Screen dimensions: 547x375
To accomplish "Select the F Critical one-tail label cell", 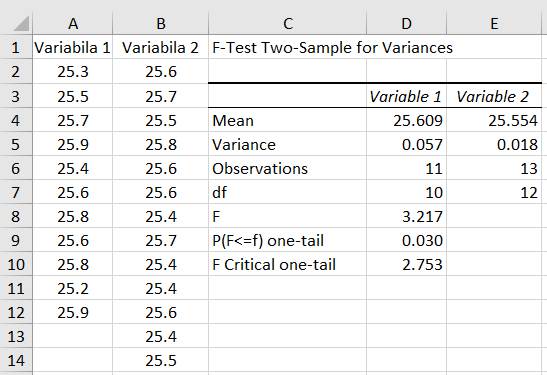I will coord(287,264).
